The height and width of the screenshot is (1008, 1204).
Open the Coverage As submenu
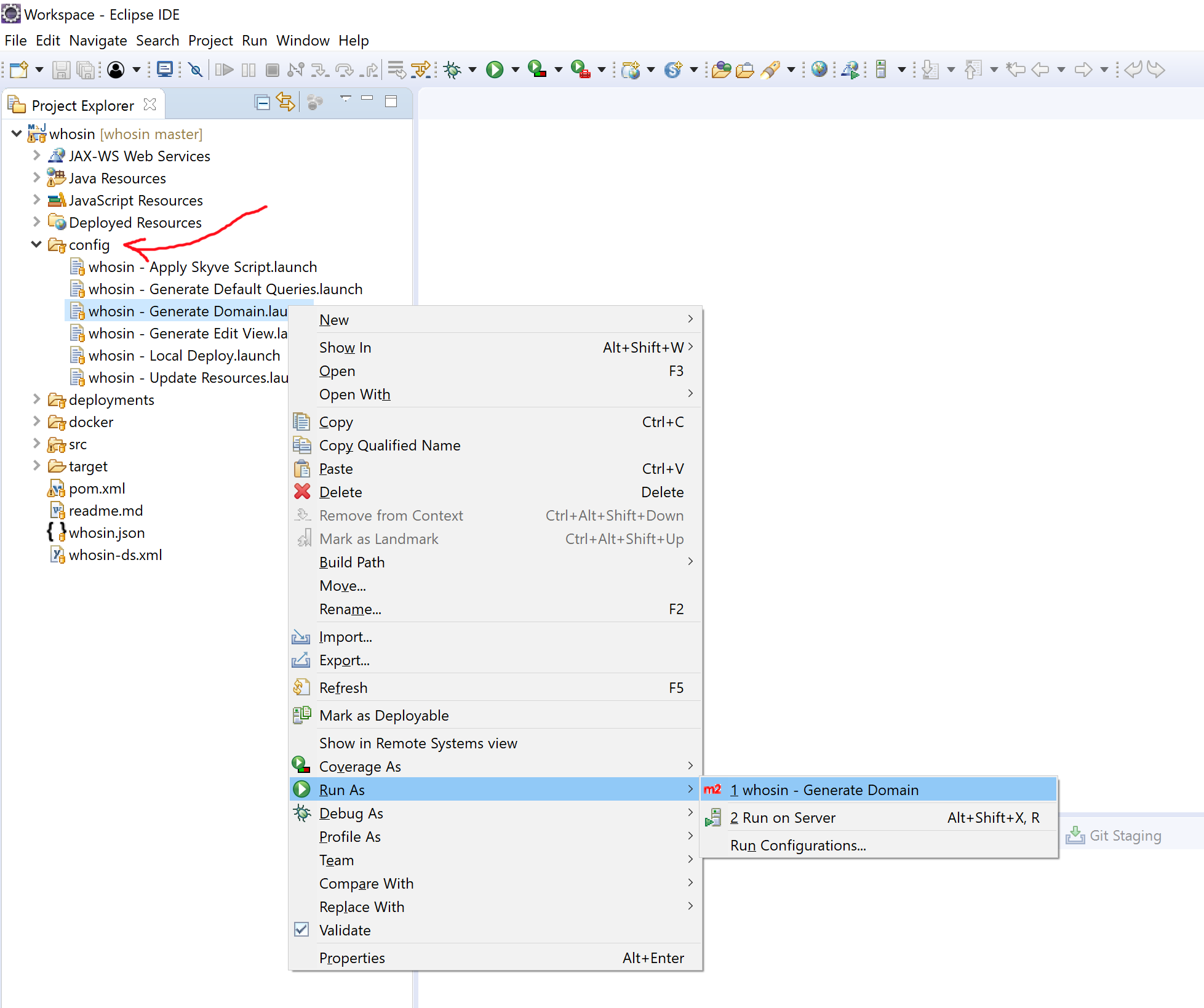pos(495,766)
